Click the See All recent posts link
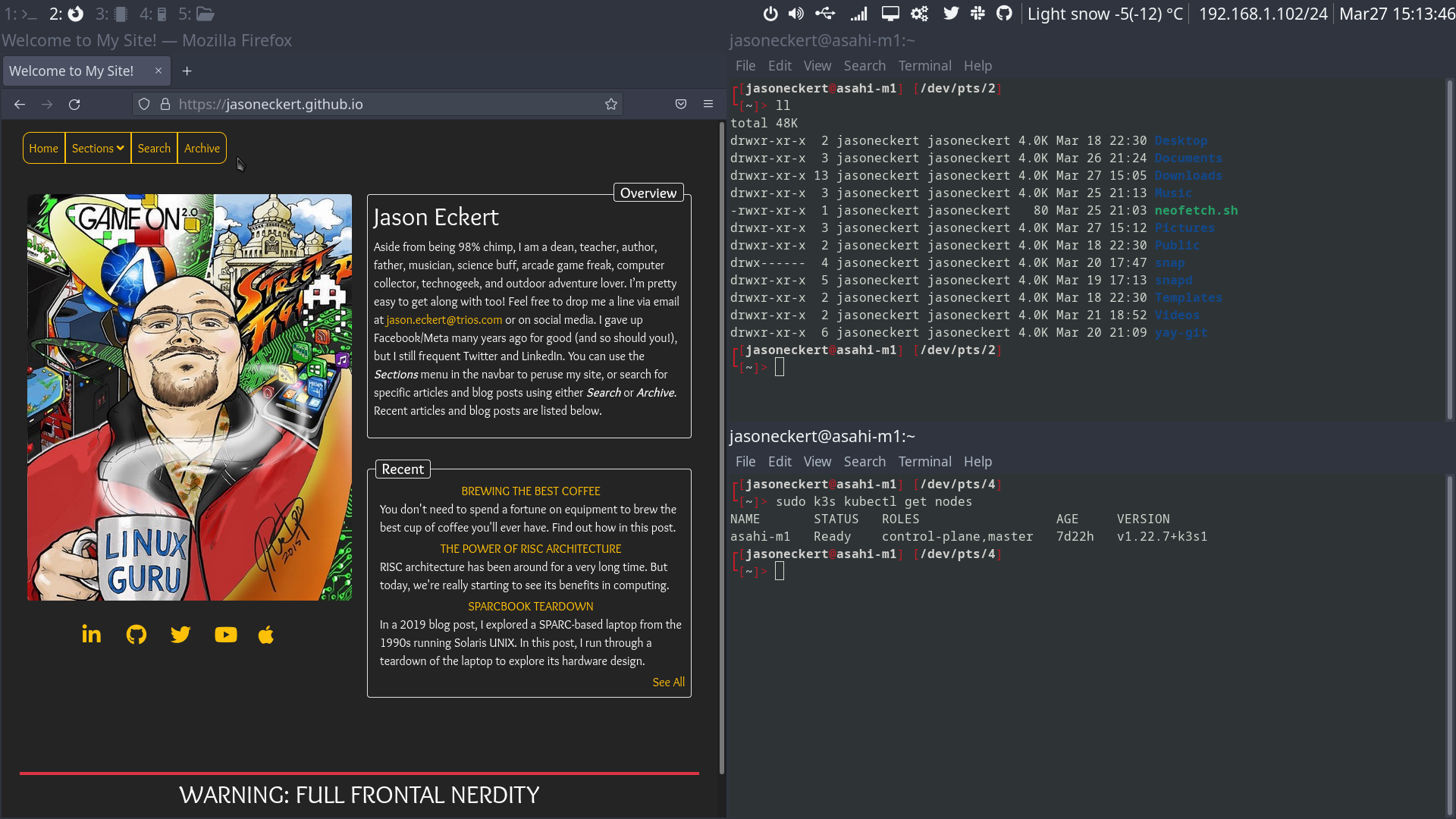The image size is (1456, 819). [669, 682]
